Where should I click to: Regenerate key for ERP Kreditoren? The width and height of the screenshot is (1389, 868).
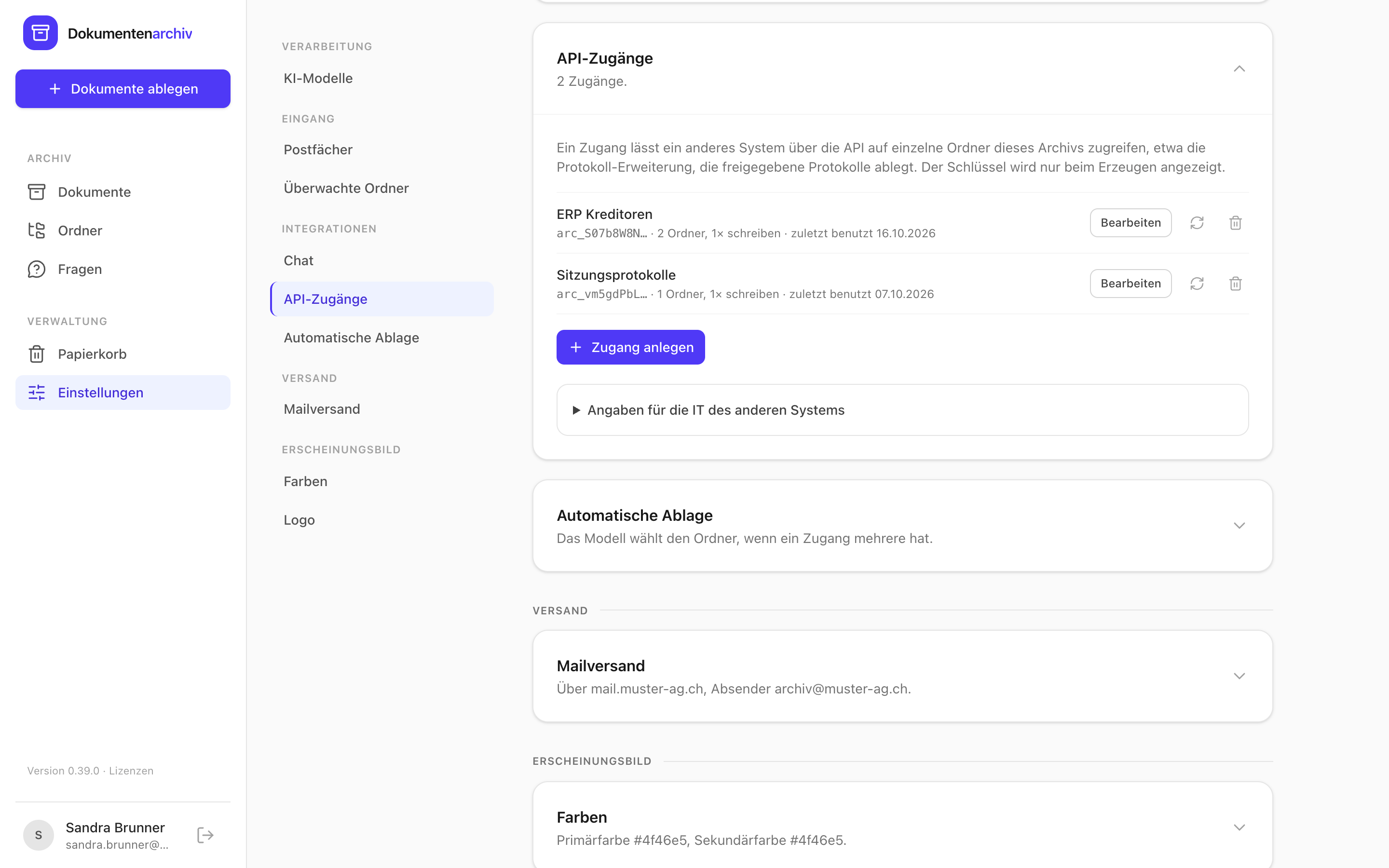pyautogui.click(x=1197, y=223)
